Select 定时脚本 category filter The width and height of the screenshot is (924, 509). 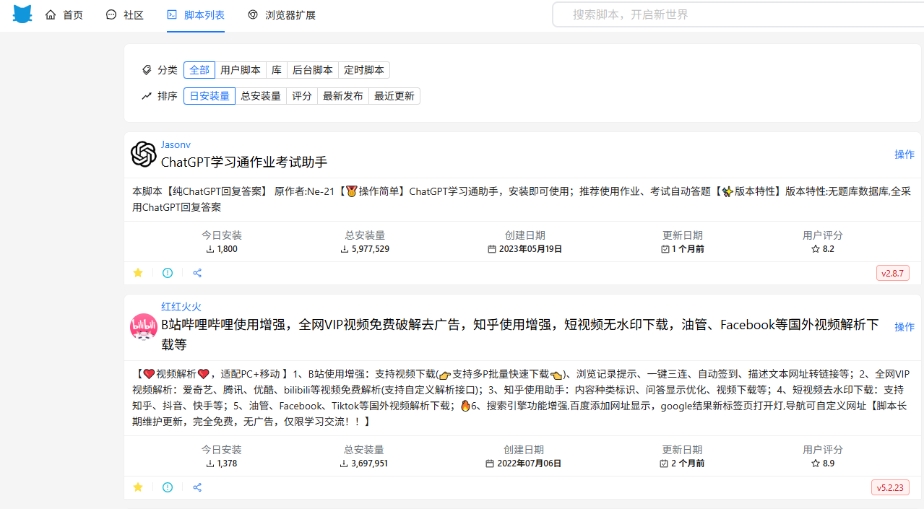(364, 70)
